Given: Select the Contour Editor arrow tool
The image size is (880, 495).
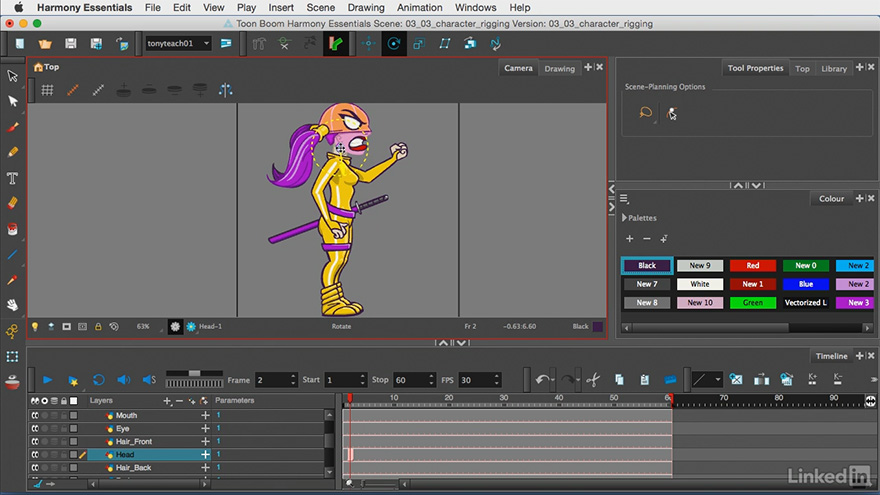Looking at the screenshot, I should (12, 101).
